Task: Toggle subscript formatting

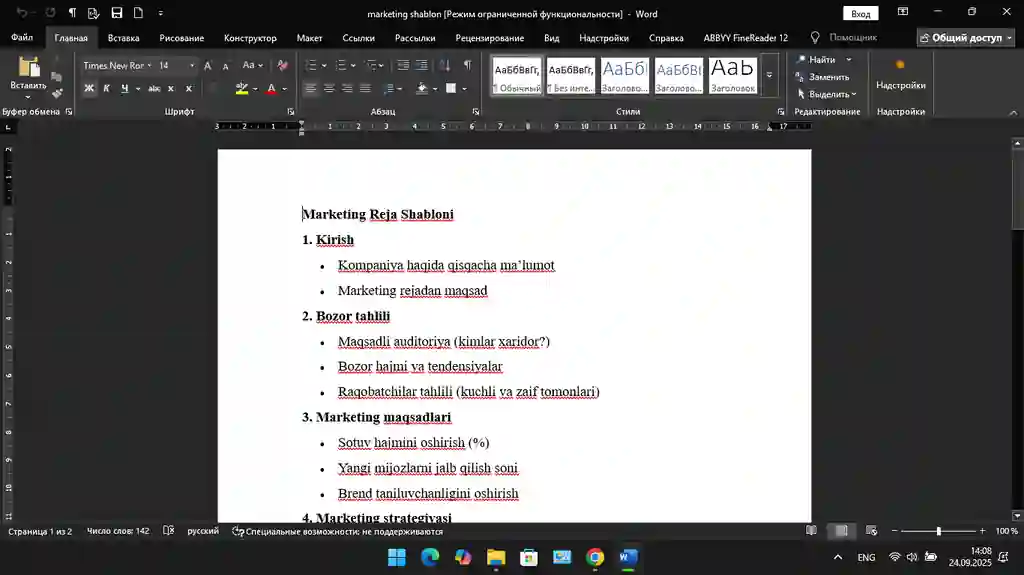Action: [171, 88]
